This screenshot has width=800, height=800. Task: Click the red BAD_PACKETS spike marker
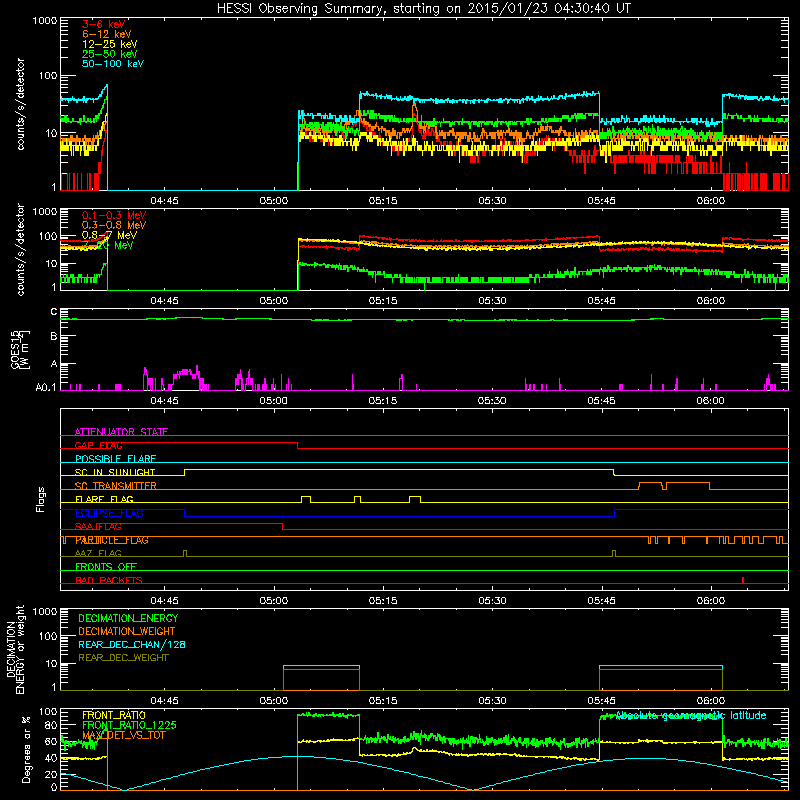coord(743,580)
